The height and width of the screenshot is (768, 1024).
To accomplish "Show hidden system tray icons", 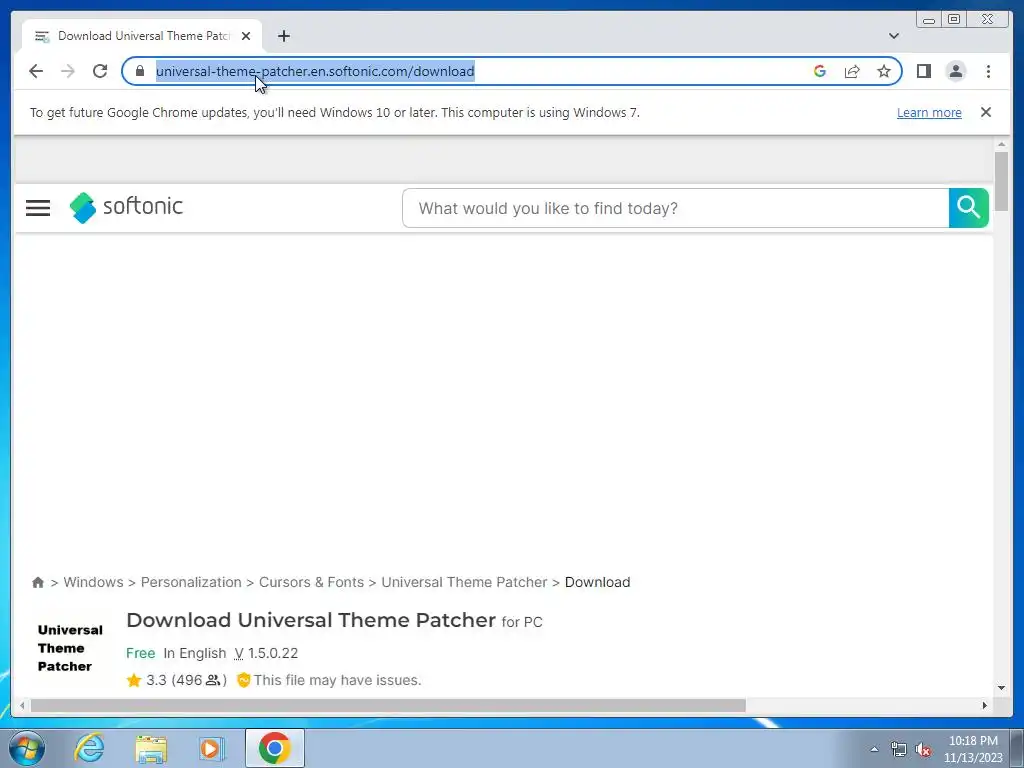I will pyautogui.click(x=874, y=750).
